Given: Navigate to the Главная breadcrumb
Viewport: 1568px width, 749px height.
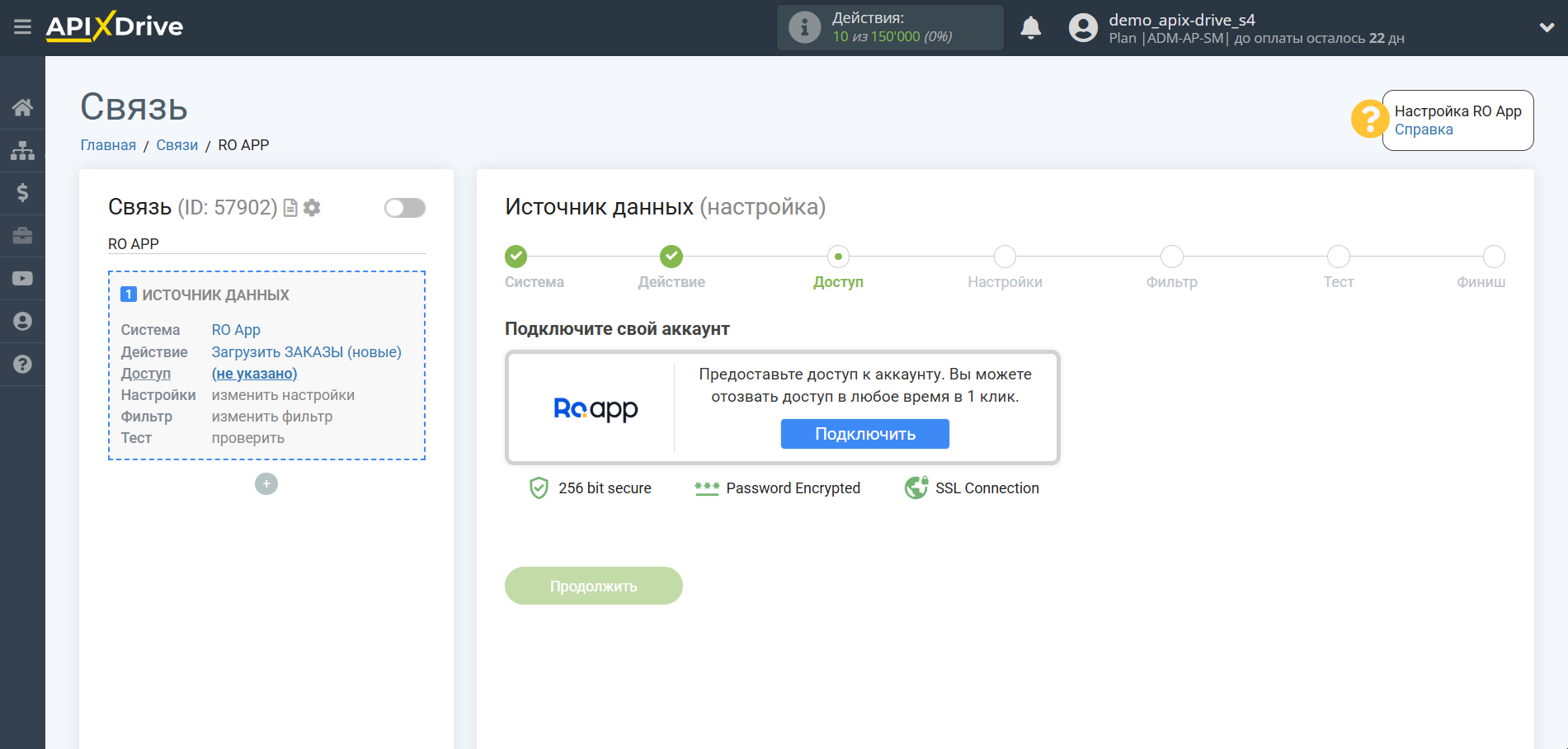Looking at the screenshot, I should [107, 144].
